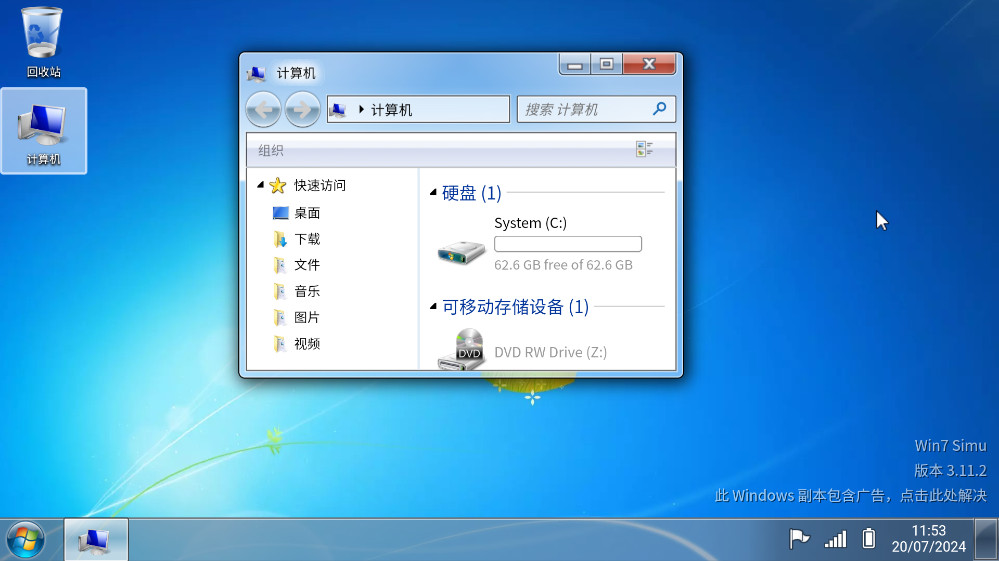
Task: Open the clock showing 11:53
Action: pyautogui.click(x=928, y=539)
